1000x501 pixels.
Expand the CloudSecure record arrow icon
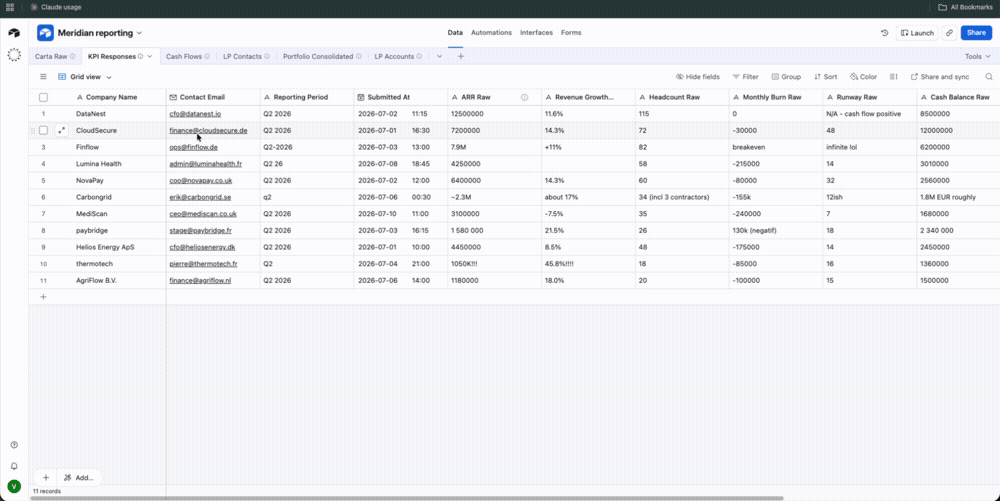tap(62, 130)
